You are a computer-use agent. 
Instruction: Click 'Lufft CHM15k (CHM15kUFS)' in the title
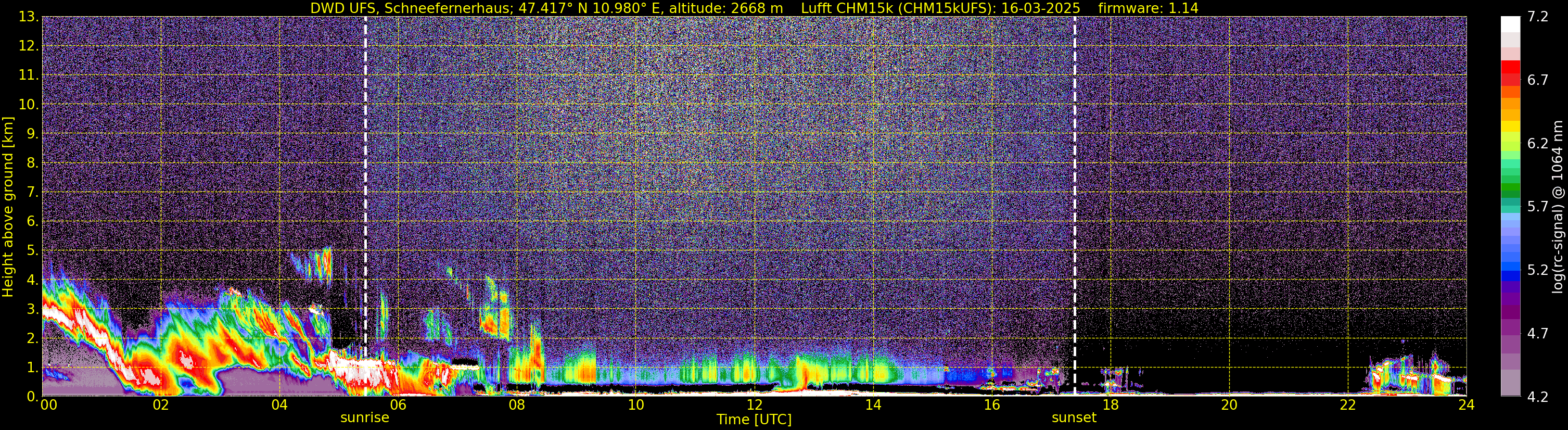(897, 8)
